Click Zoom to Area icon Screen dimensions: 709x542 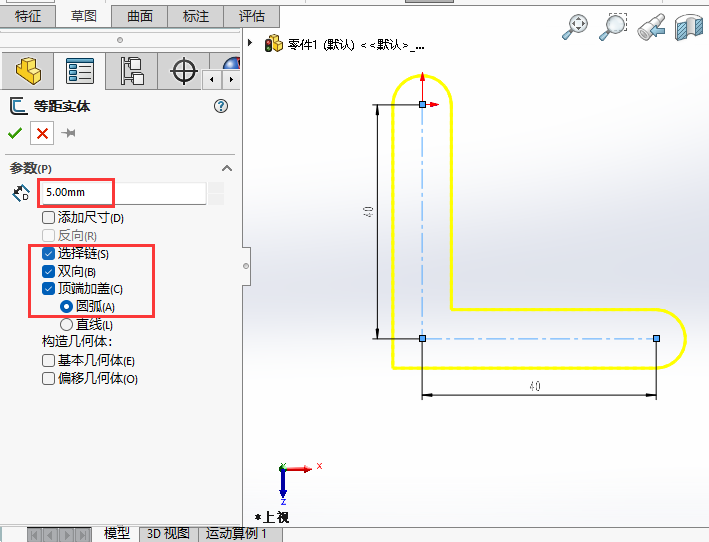click(613, 26)
